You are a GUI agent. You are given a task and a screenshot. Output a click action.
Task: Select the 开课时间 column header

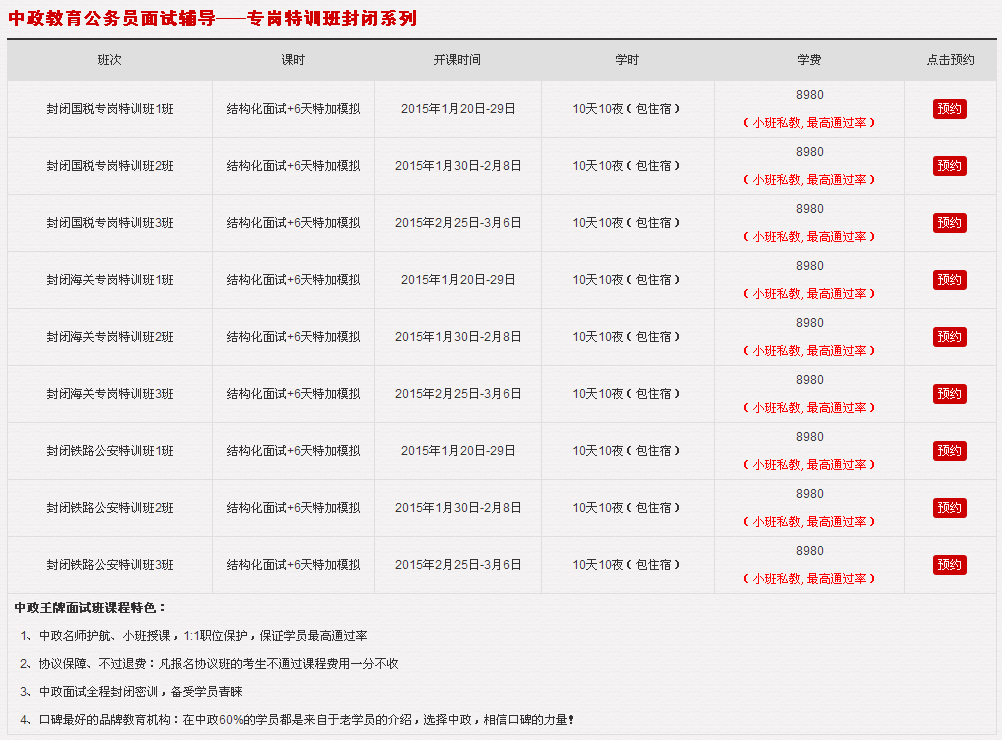tap(457, 60)
